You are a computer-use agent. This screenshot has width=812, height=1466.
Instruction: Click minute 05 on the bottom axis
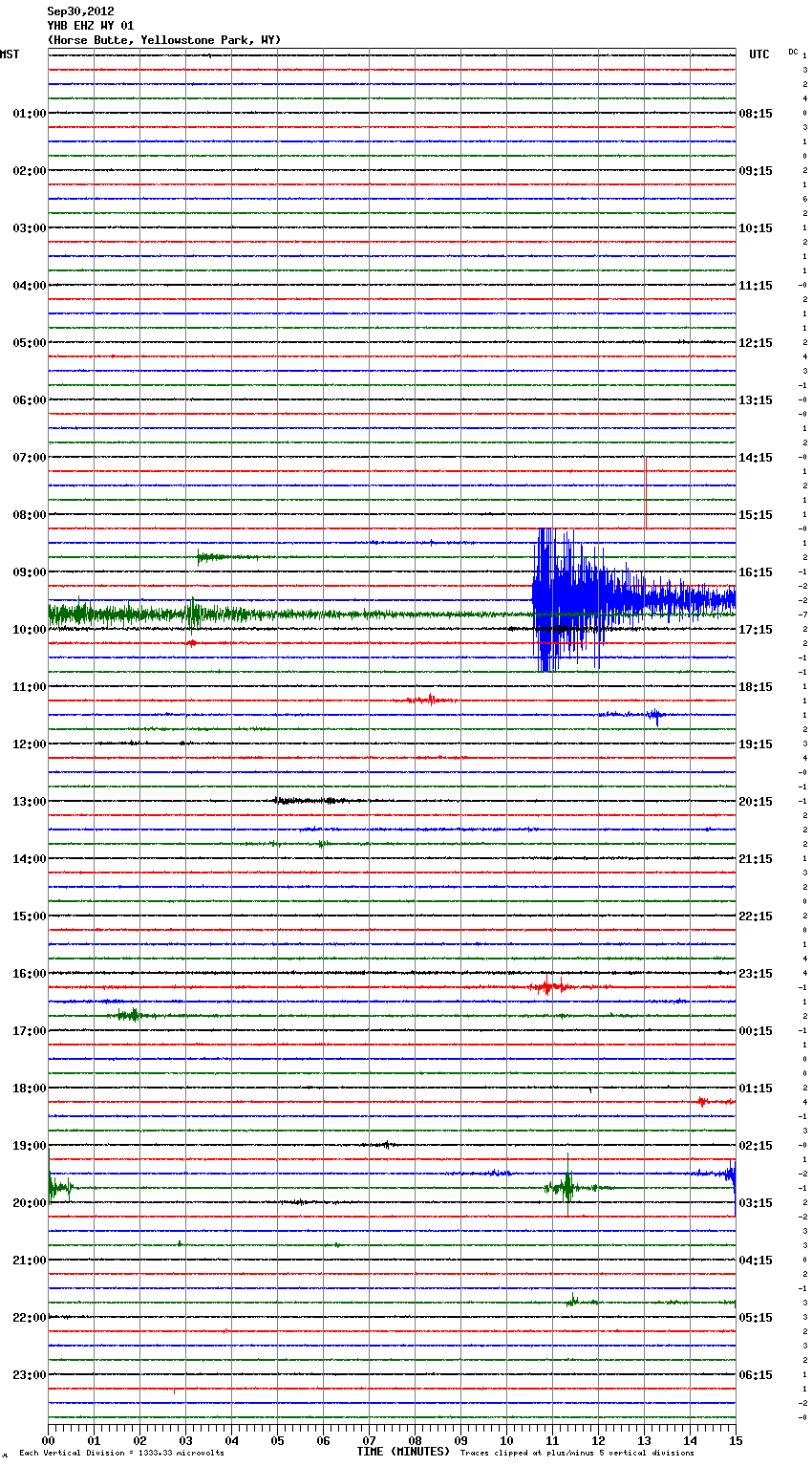pyautogui.click(x=277, y=1440)
